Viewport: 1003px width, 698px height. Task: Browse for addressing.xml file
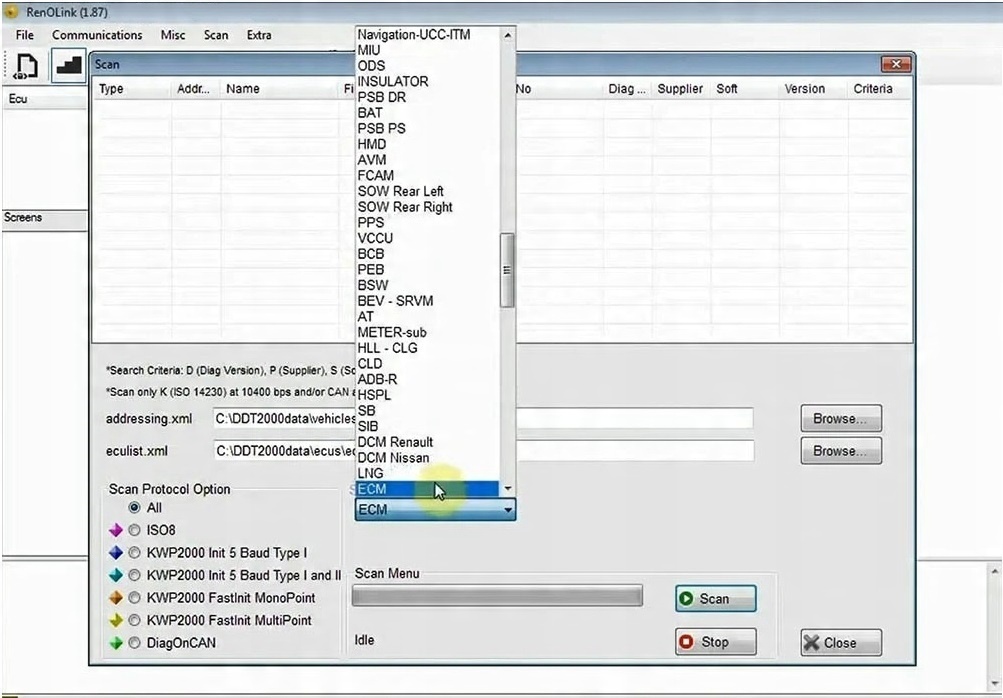(841, 418)
